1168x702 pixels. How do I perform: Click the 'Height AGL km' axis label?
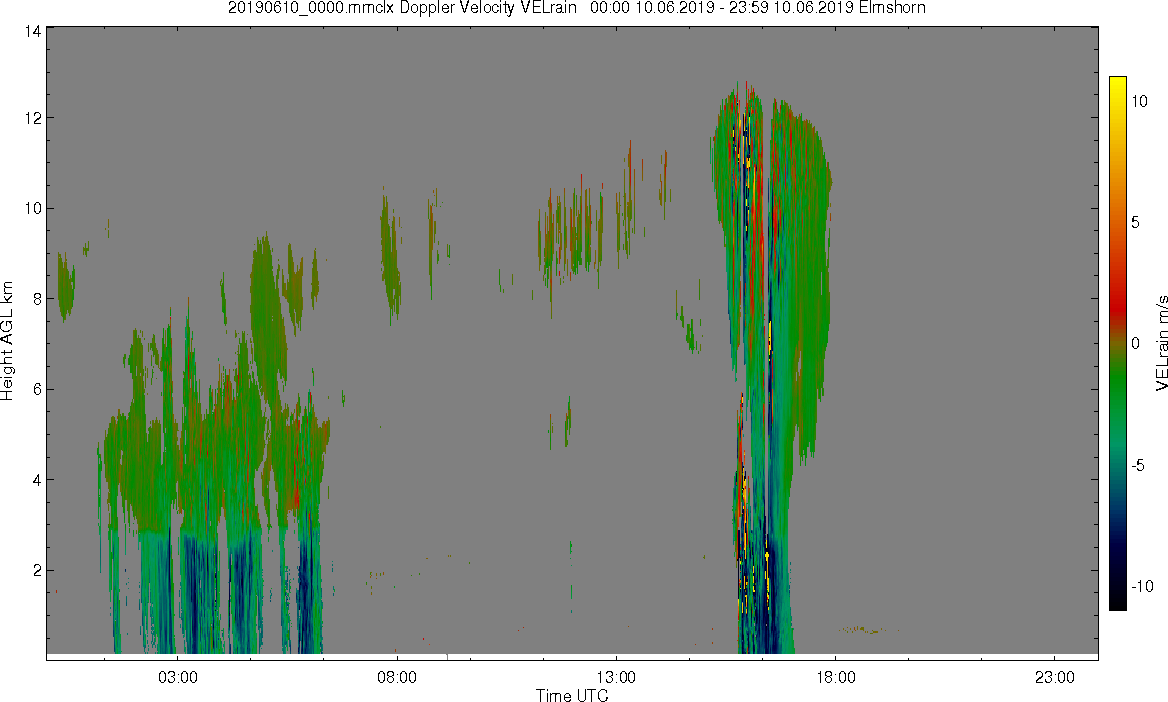7,341
